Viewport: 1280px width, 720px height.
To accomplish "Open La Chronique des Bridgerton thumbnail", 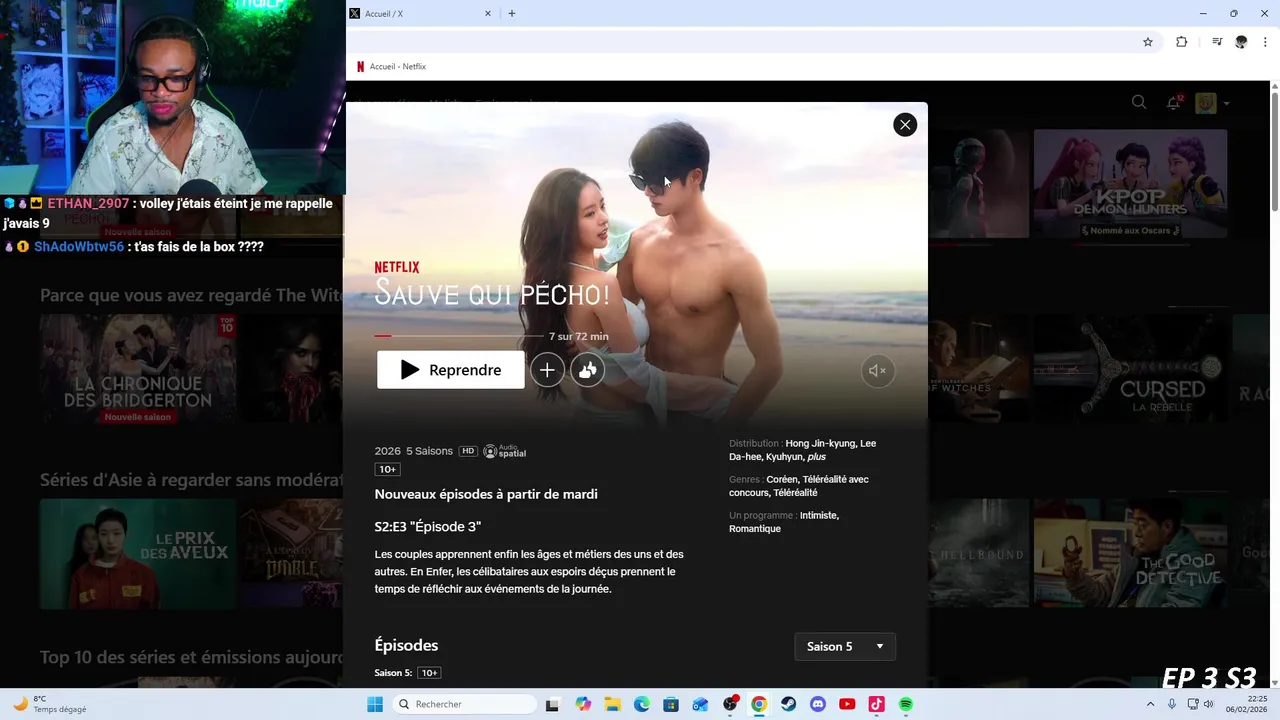I will (138, 368).
